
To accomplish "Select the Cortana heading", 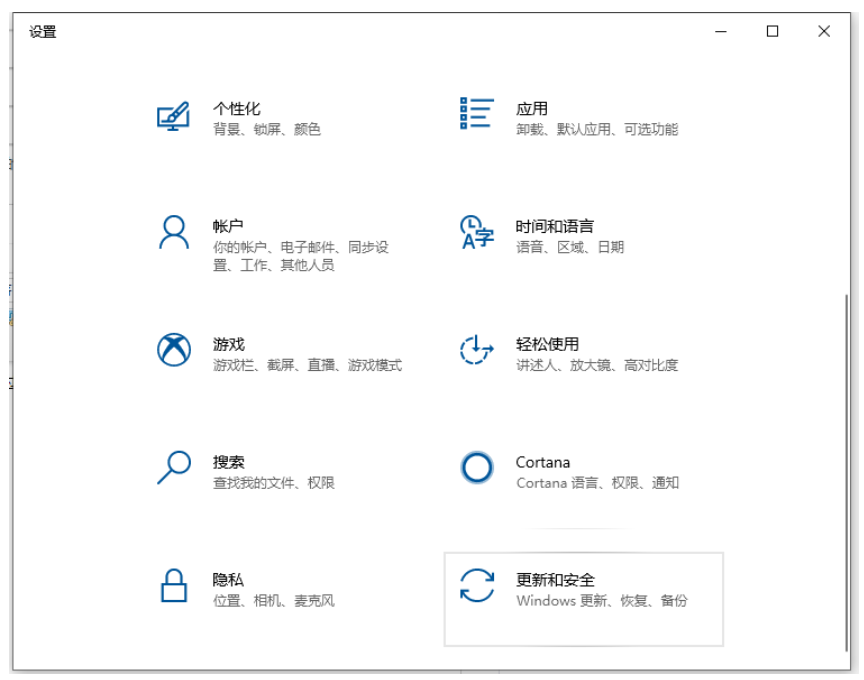I will [543, 462].
